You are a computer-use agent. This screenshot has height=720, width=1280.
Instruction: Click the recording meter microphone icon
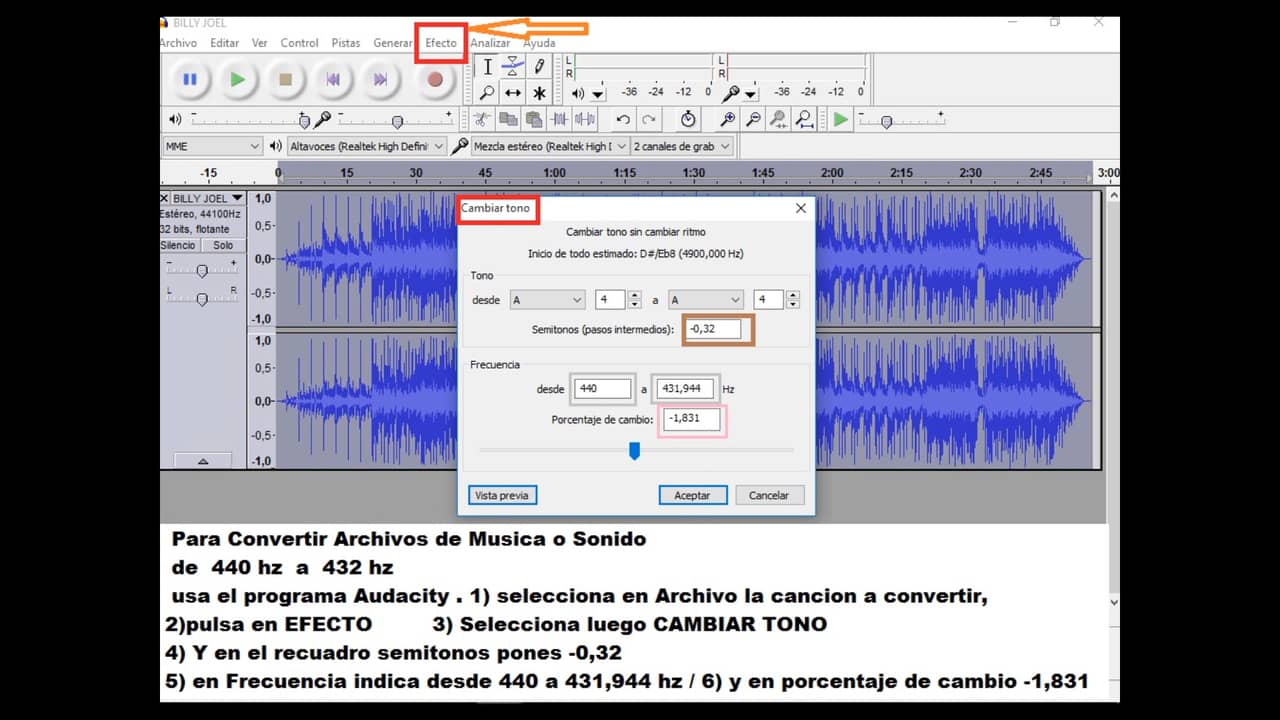click(731, 93)
